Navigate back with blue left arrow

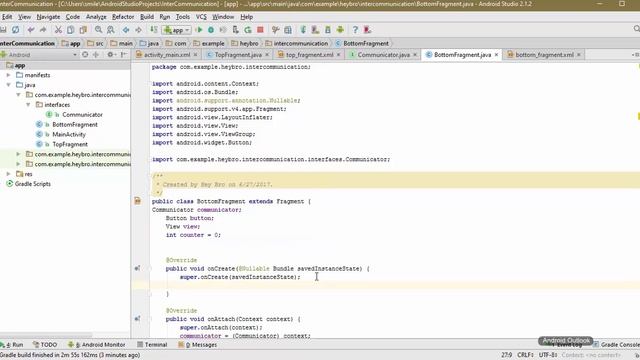point(126,30)
